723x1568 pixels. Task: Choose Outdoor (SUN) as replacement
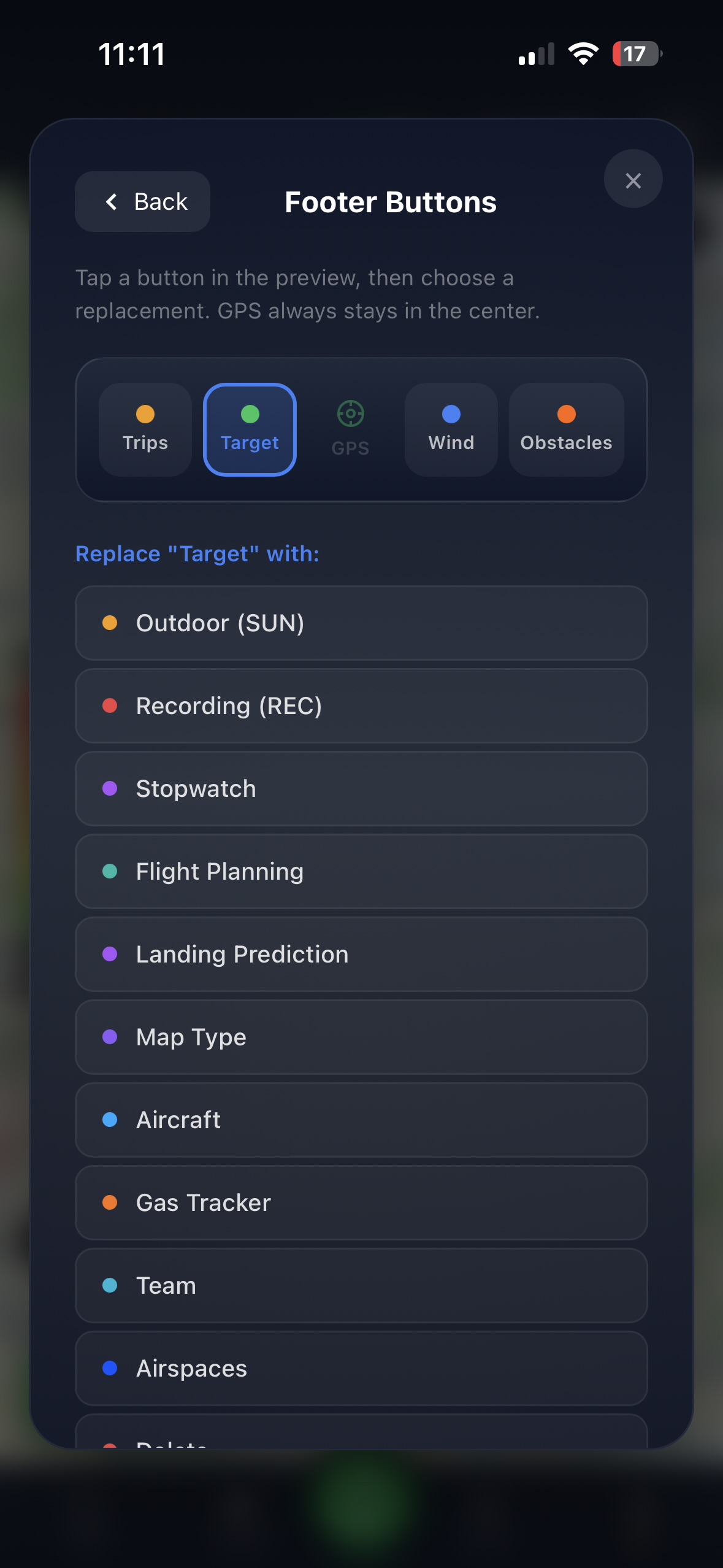pyautogui.click(x=361, y=623)
